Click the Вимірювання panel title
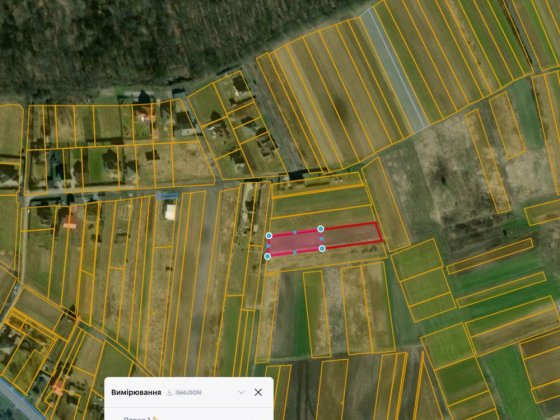Image resolution: width=560 pixels, height=420 pixels. [136, 392]
